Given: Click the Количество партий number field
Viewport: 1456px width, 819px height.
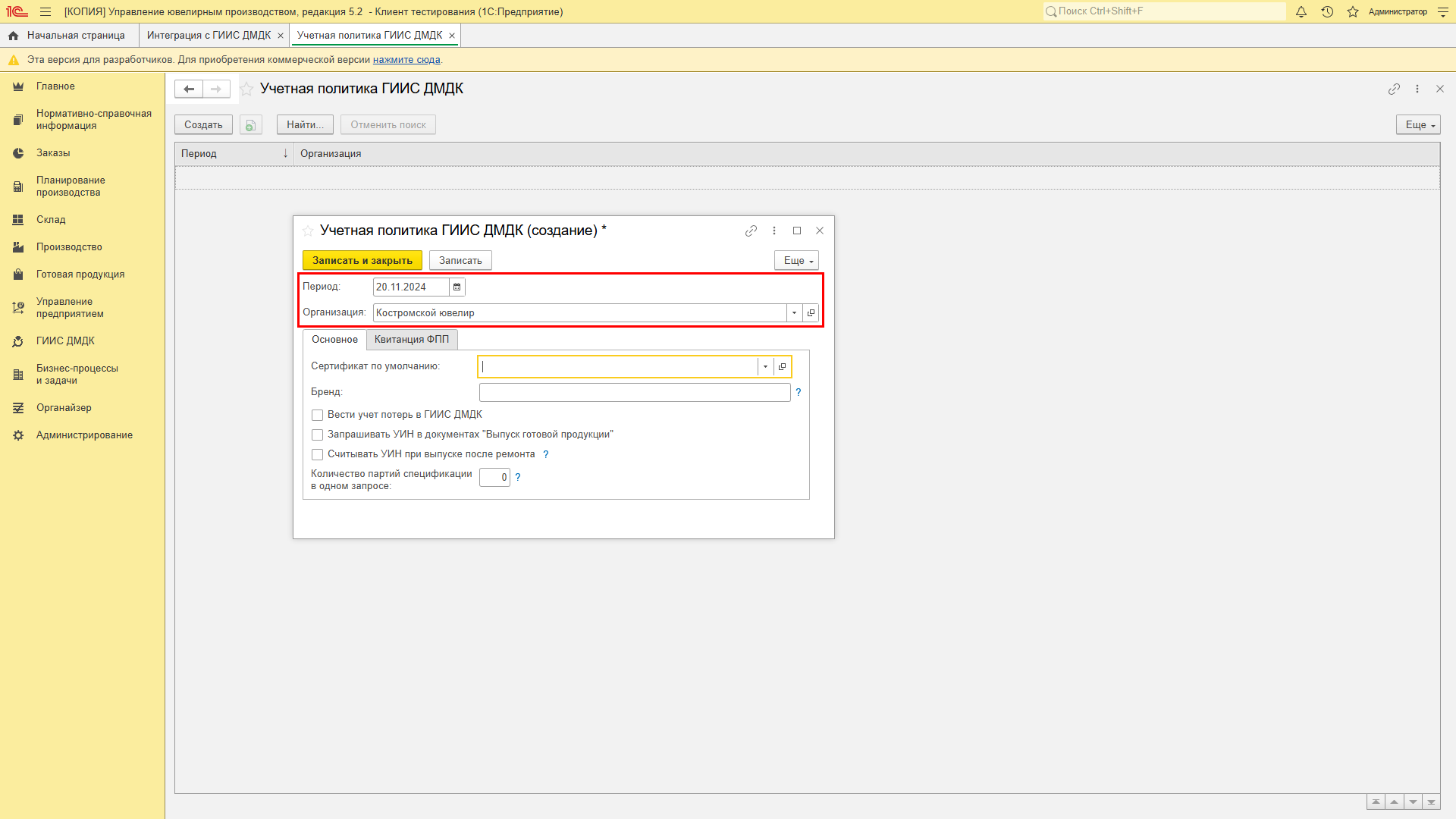Looking at the screenshot, I should pyautogui.click(x=494, y=477).
